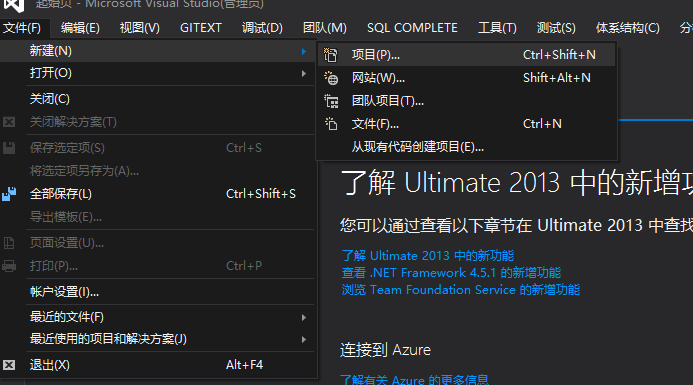Open the SQL COMPLETE menu

click(412, 28)
